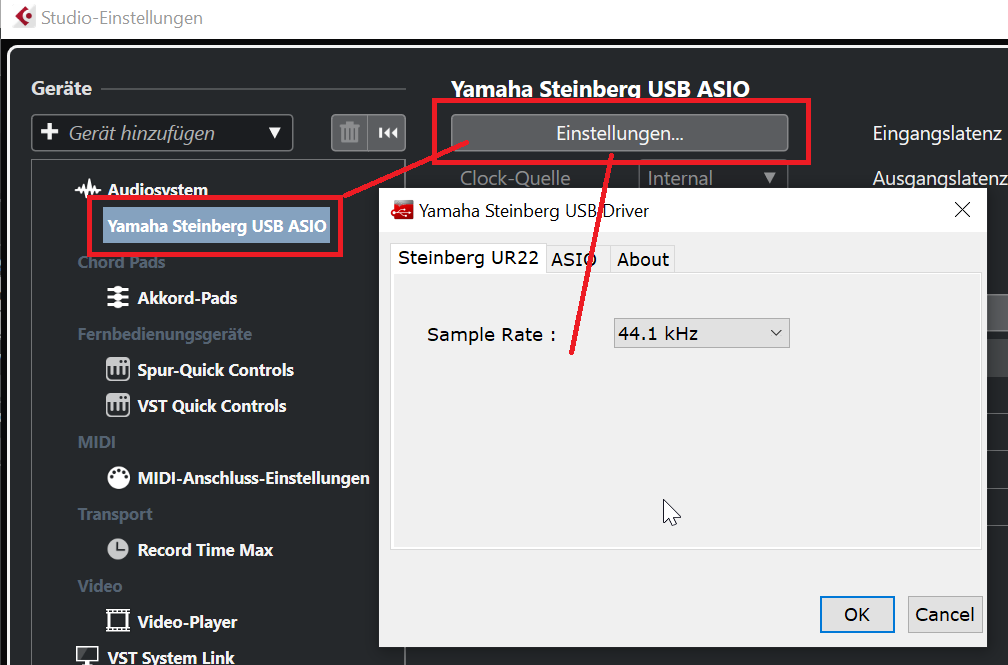1008x665 pixels.
Task: Click the Video category label
Action: coord(100,587)
